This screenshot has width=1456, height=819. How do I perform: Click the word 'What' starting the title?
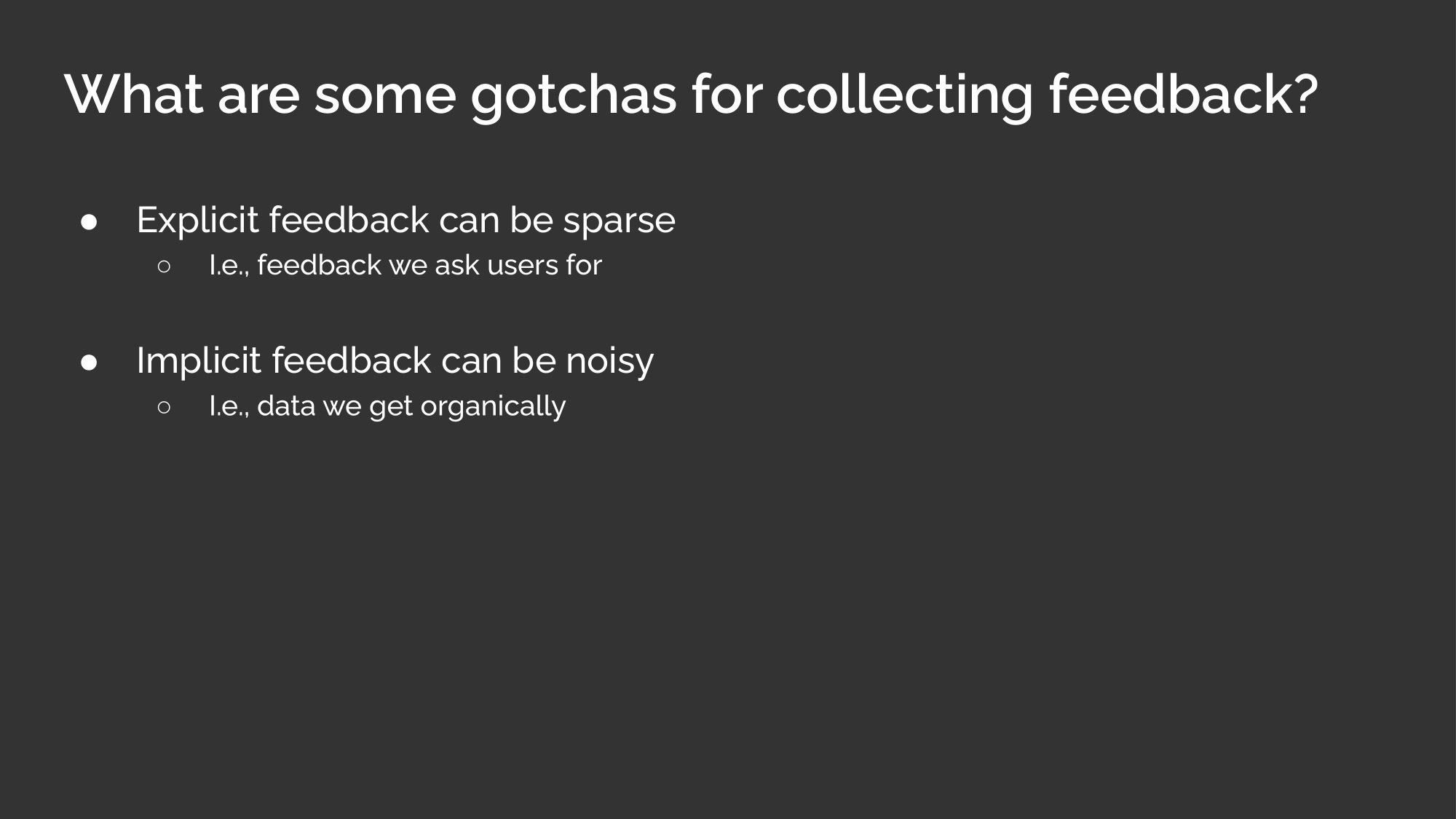tap(134, 94)
